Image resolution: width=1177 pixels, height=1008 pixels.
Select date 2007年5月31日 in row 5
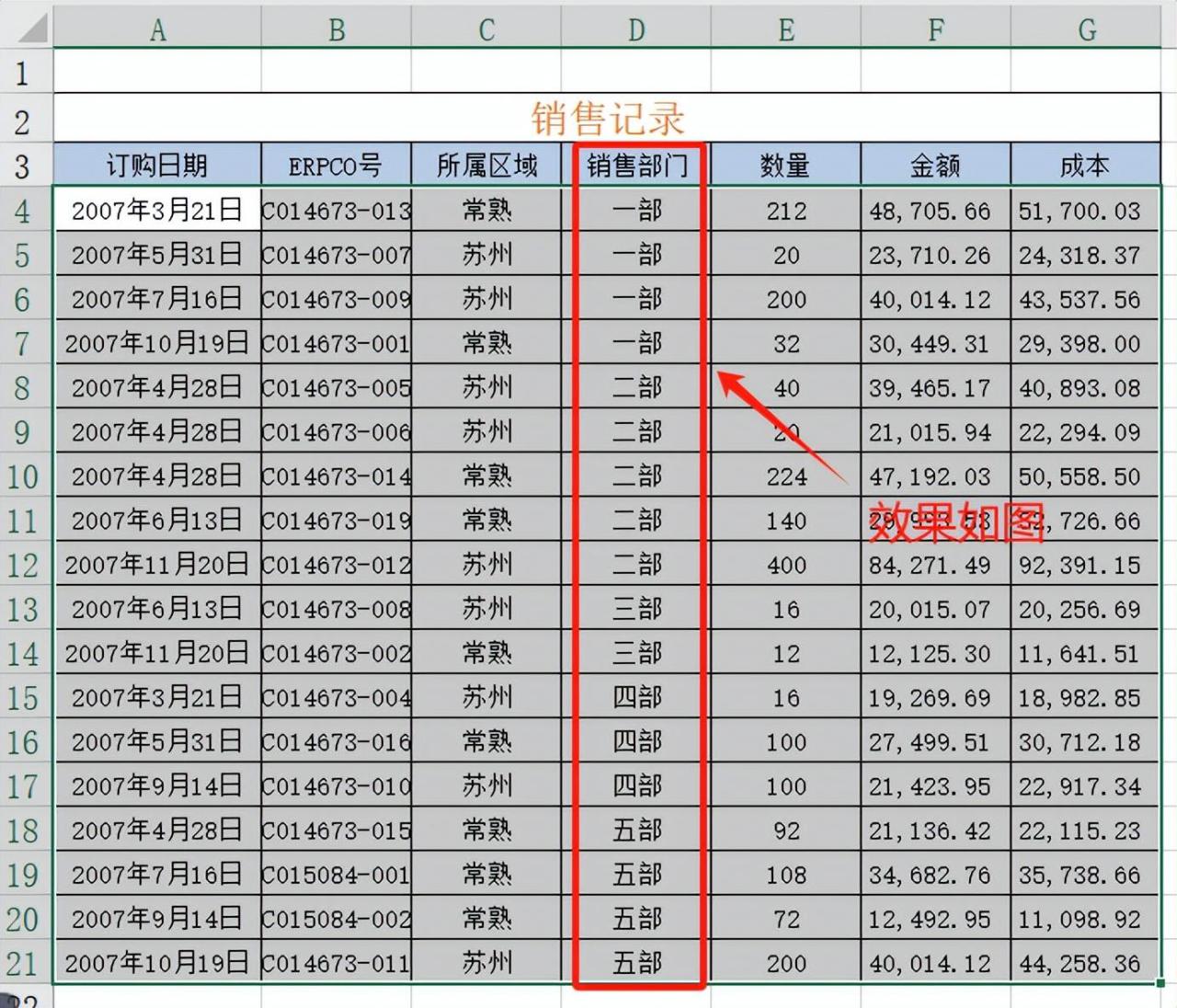pyautogui.click(x=157, y=254)
